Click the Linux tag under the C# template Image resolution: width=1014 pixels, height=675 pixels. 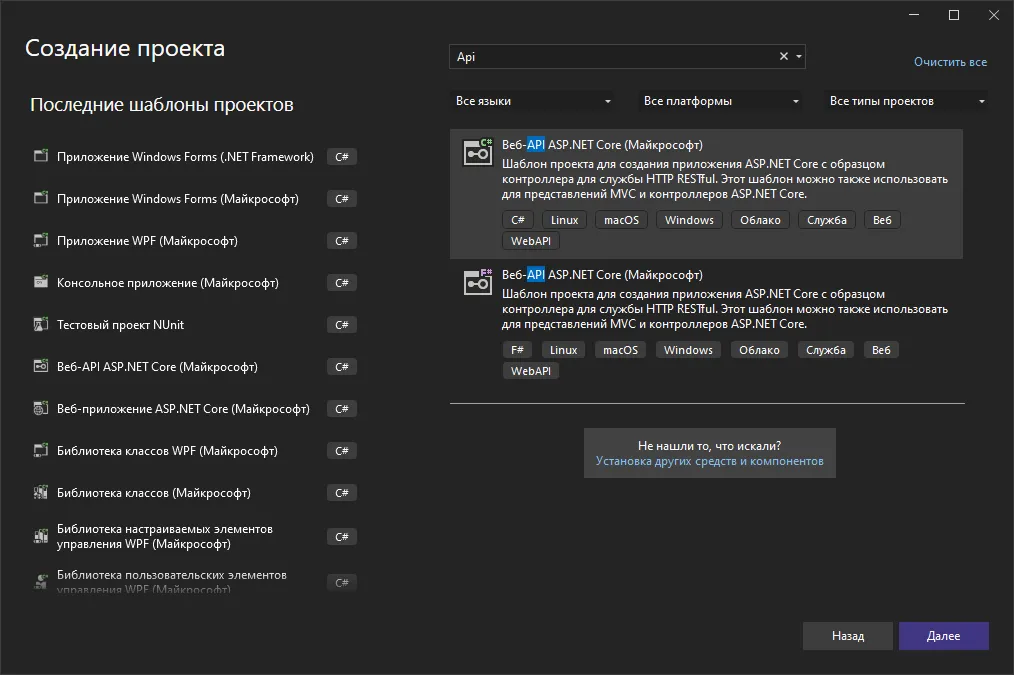[564, 220]
